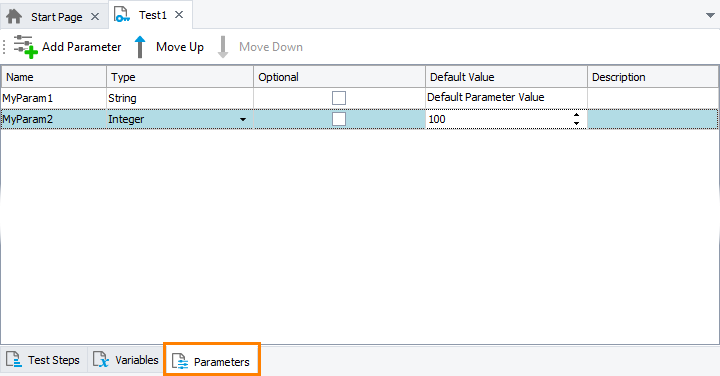
Task: Click the Test1 keyword test icon
Action: 122,14
